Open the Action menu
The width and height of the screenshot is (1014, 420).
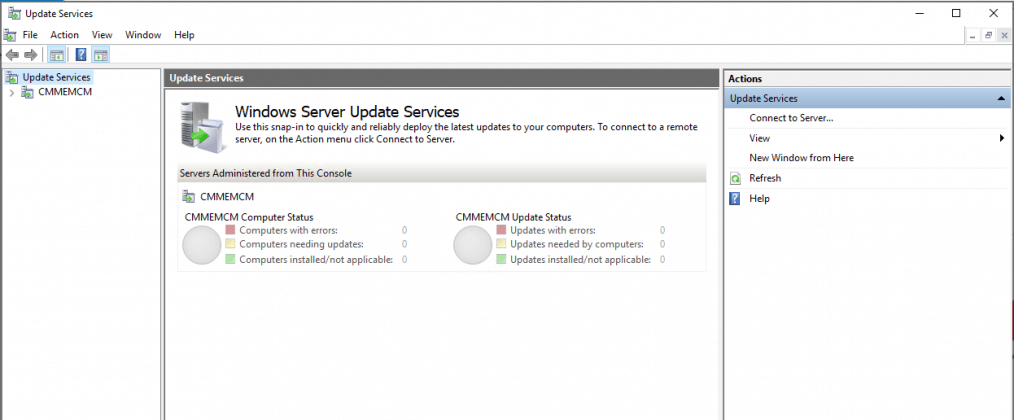[65, 35]
